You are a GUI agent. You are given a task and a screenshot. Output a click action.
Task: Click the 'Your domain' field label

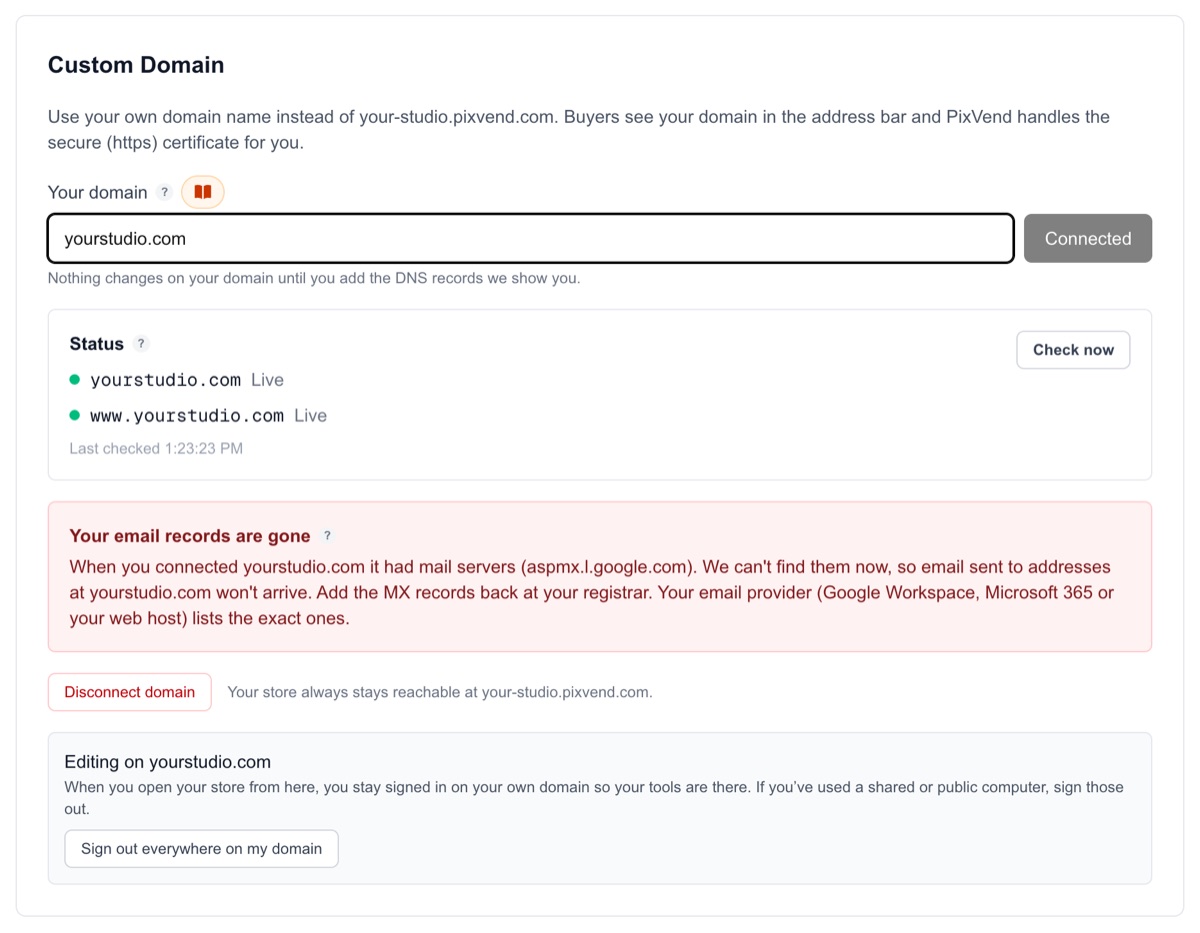tap(98, 192)
